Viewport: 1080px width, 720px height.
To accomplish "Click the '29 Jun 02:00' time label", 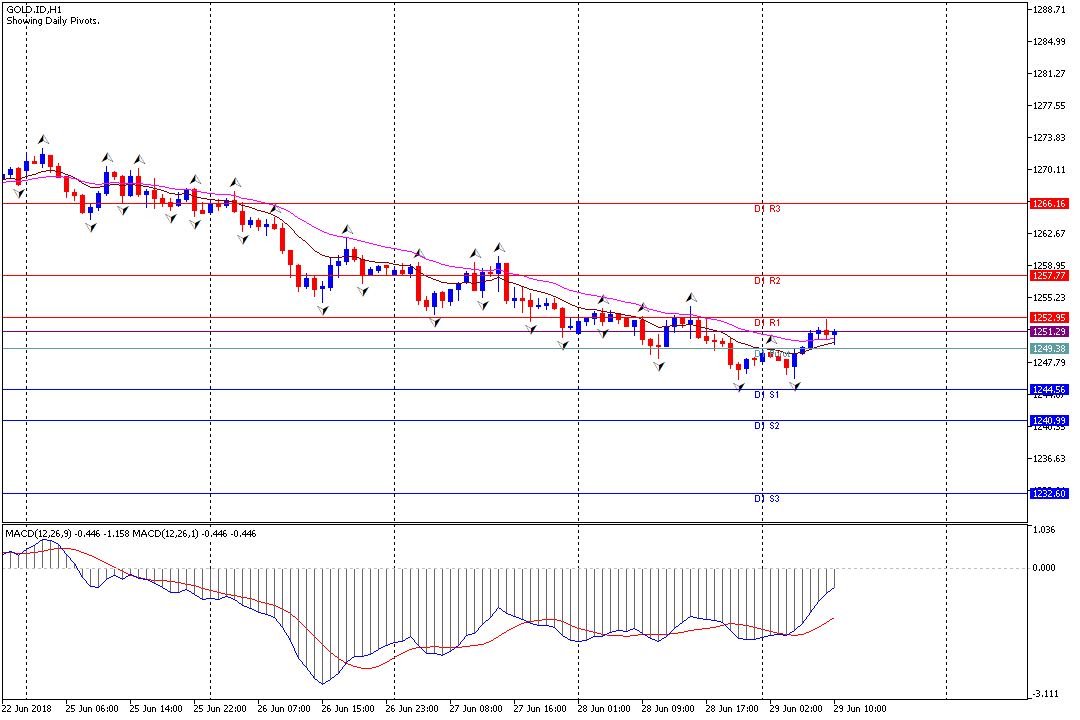I will coord(796,709).
